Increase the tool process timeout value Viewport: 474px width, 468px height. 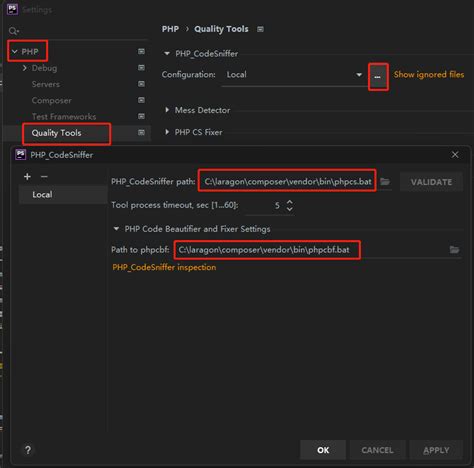pos(289,202)
